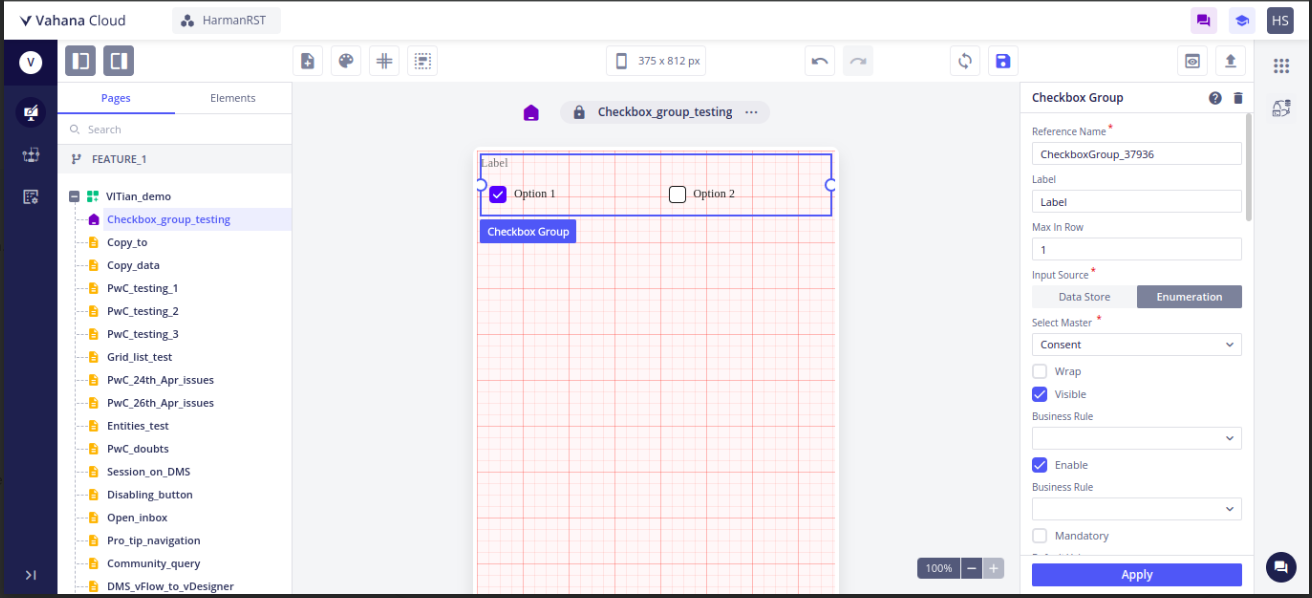Open the theme palette icon
Screen dimensions: 1312x598
click(346, 61)
